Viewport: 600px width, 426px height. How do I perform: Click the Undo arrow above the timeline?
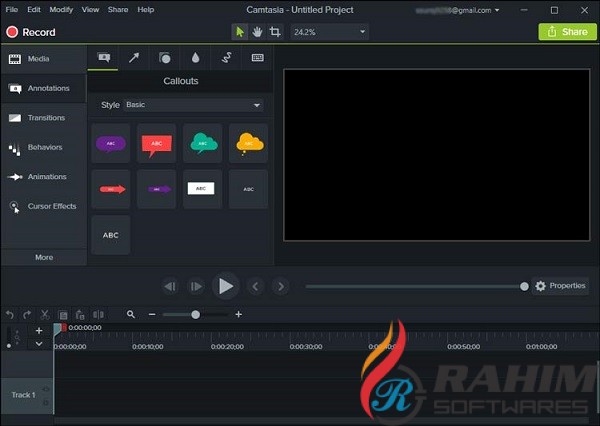(x=10, y=314)
